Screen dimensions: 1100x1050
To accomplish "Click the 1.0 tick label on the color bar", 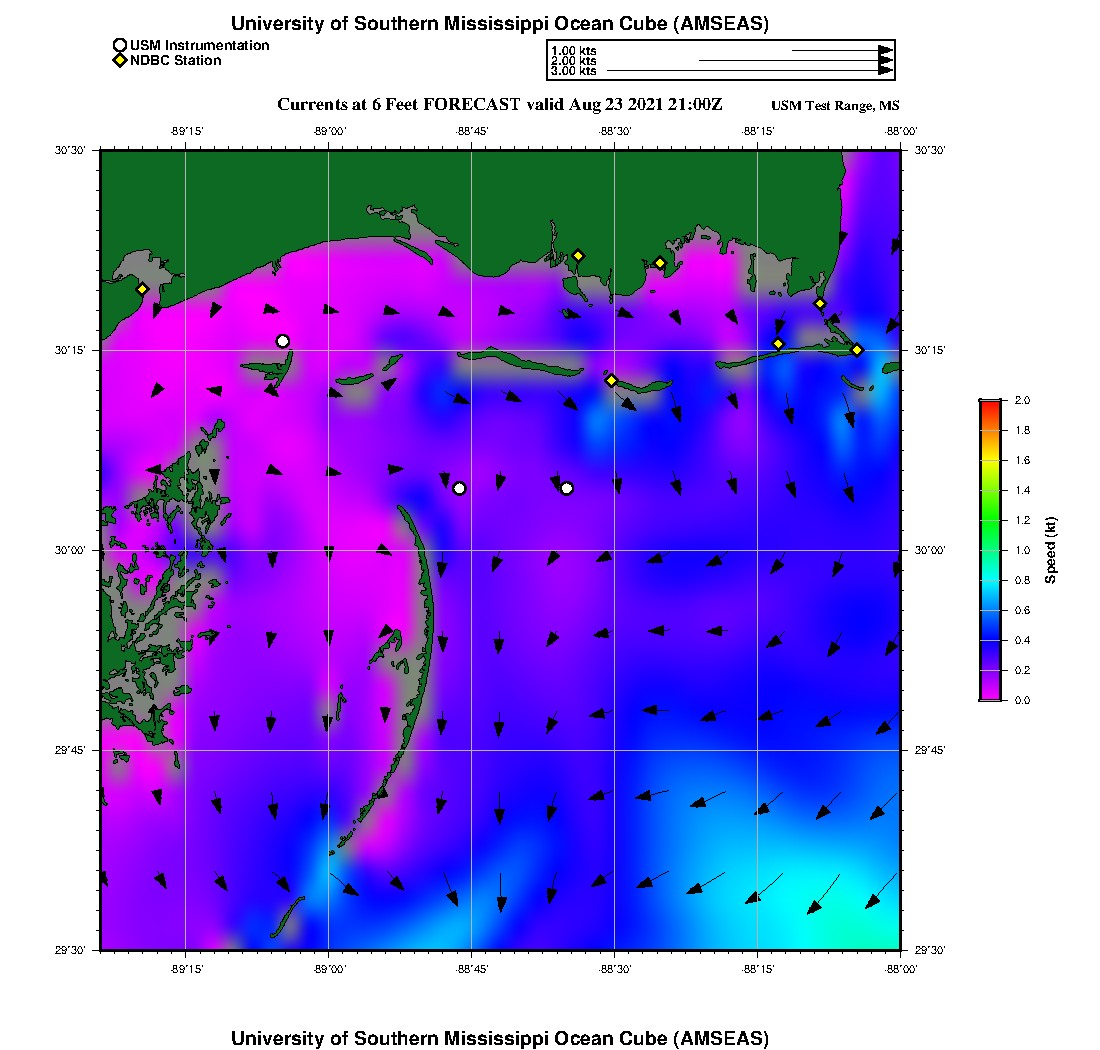I will coord(1020,550).
